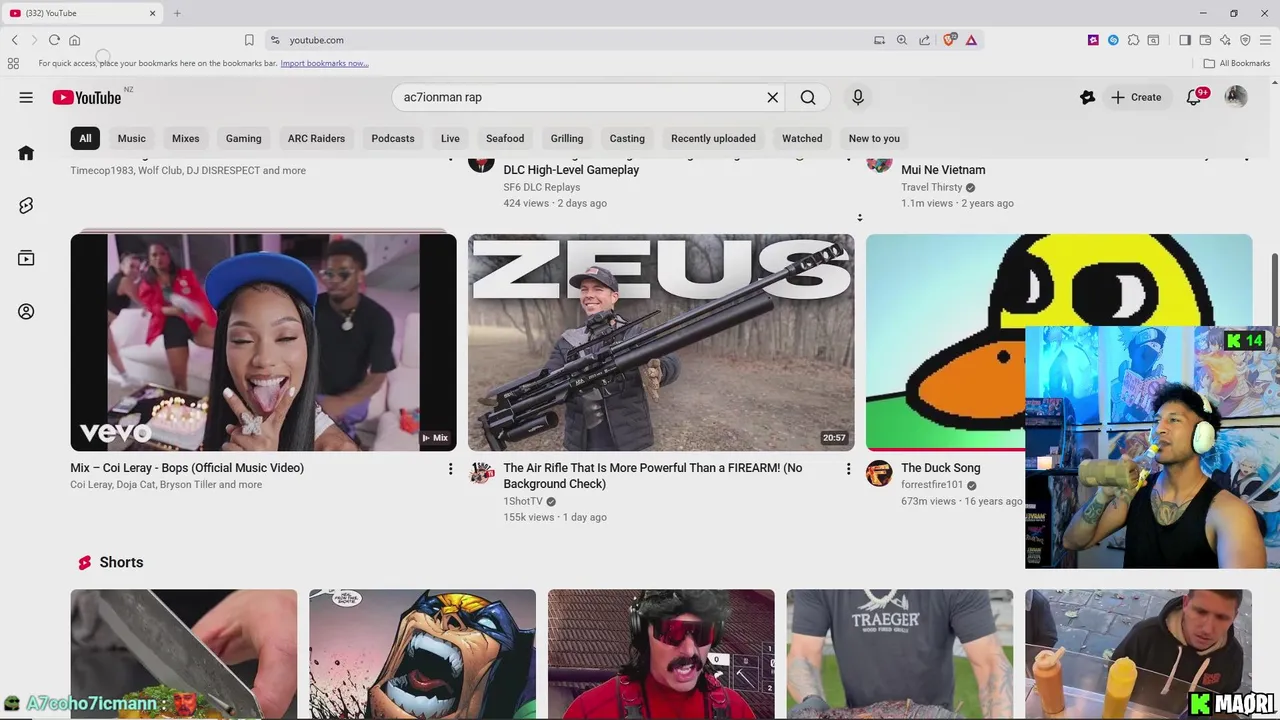The width and height of the screenshot is (1280, 720).
Task: Open the Traeger grill Short thumbnail
Action: click(900, 654)
